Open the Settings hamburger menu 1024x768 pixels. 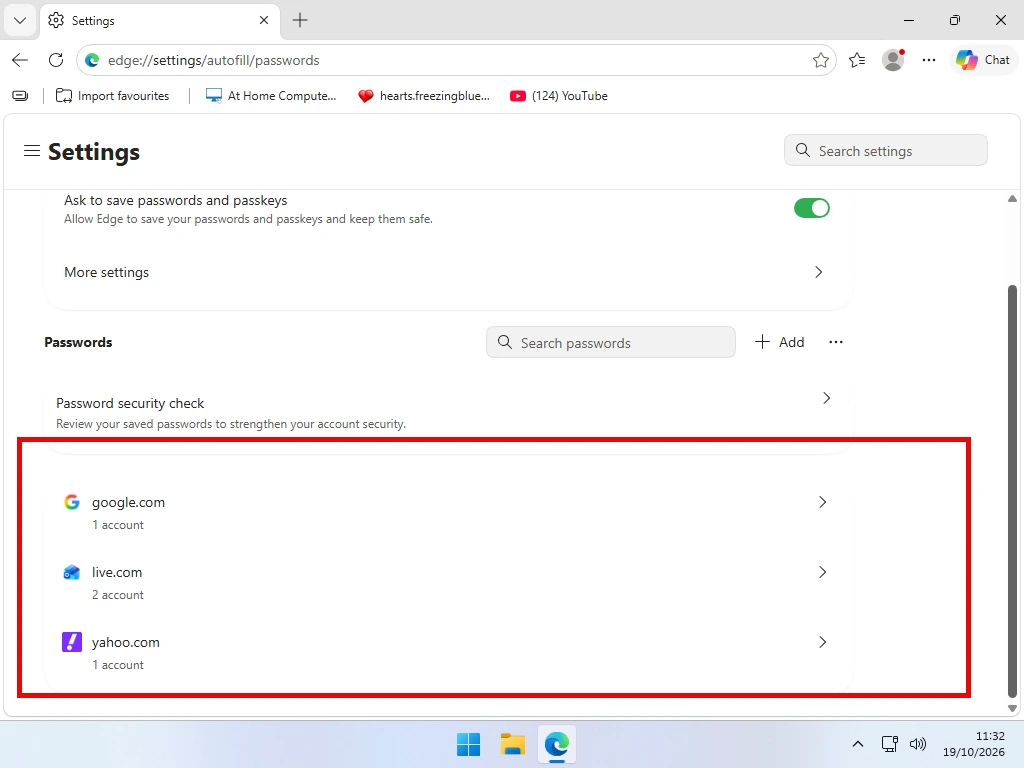(31, 151)
